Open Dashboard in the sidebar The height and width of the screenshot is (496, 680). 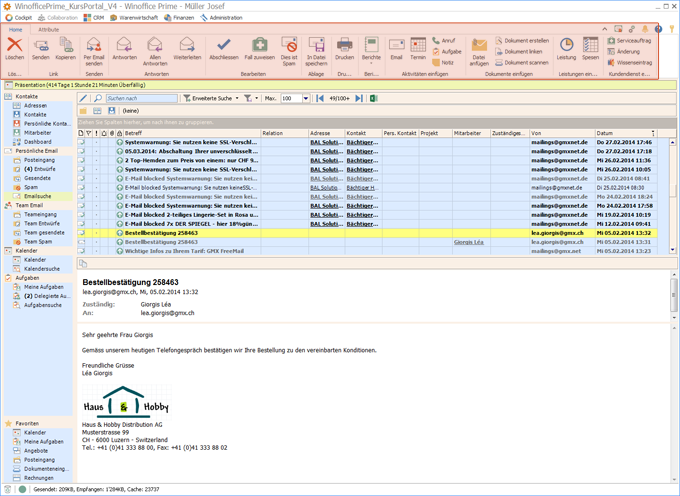tap(37, 142)
